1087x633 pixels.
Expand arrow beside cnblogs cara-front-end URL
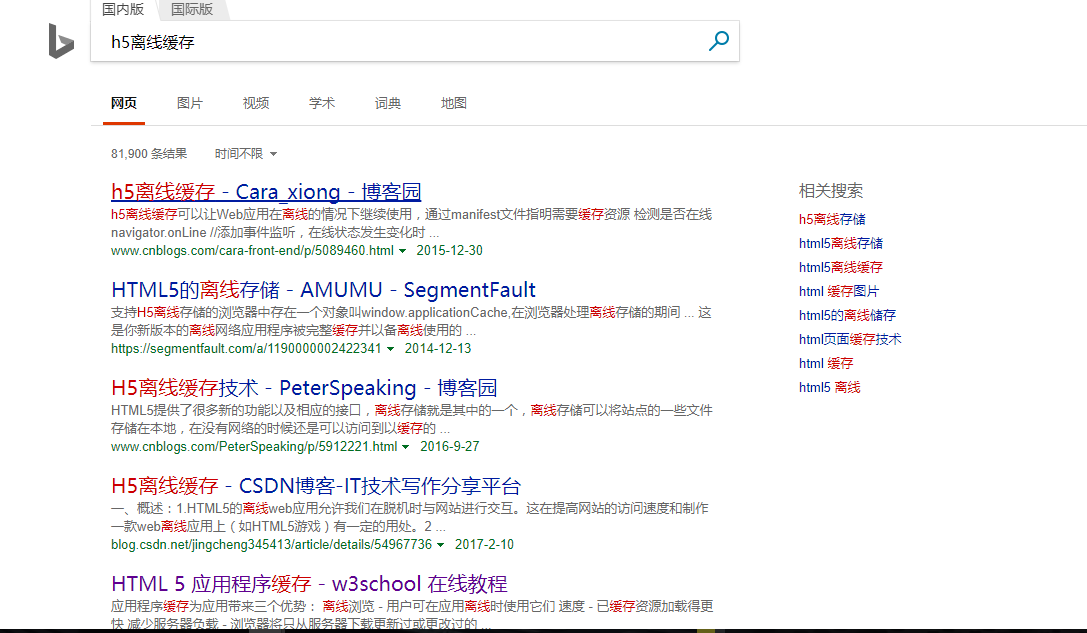[x=402, y=251]
